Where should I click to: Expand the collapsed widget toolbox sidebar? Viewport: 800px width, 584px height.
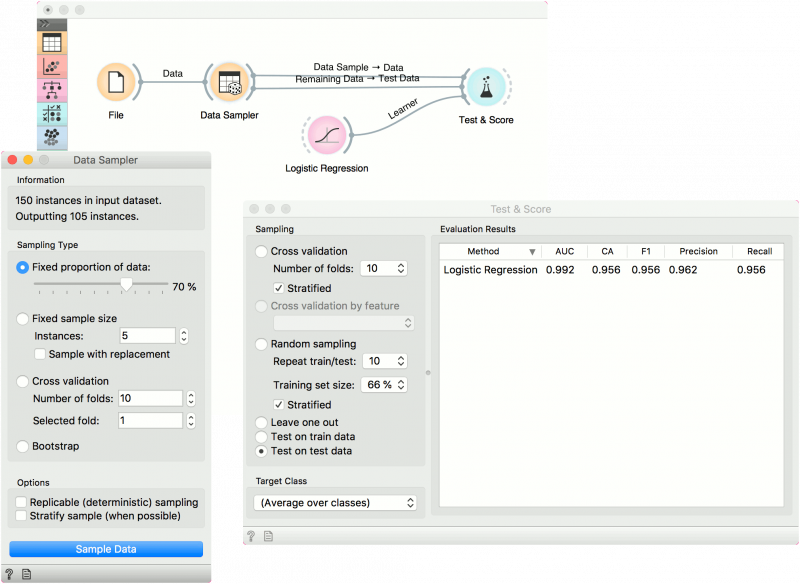[45, 23]
